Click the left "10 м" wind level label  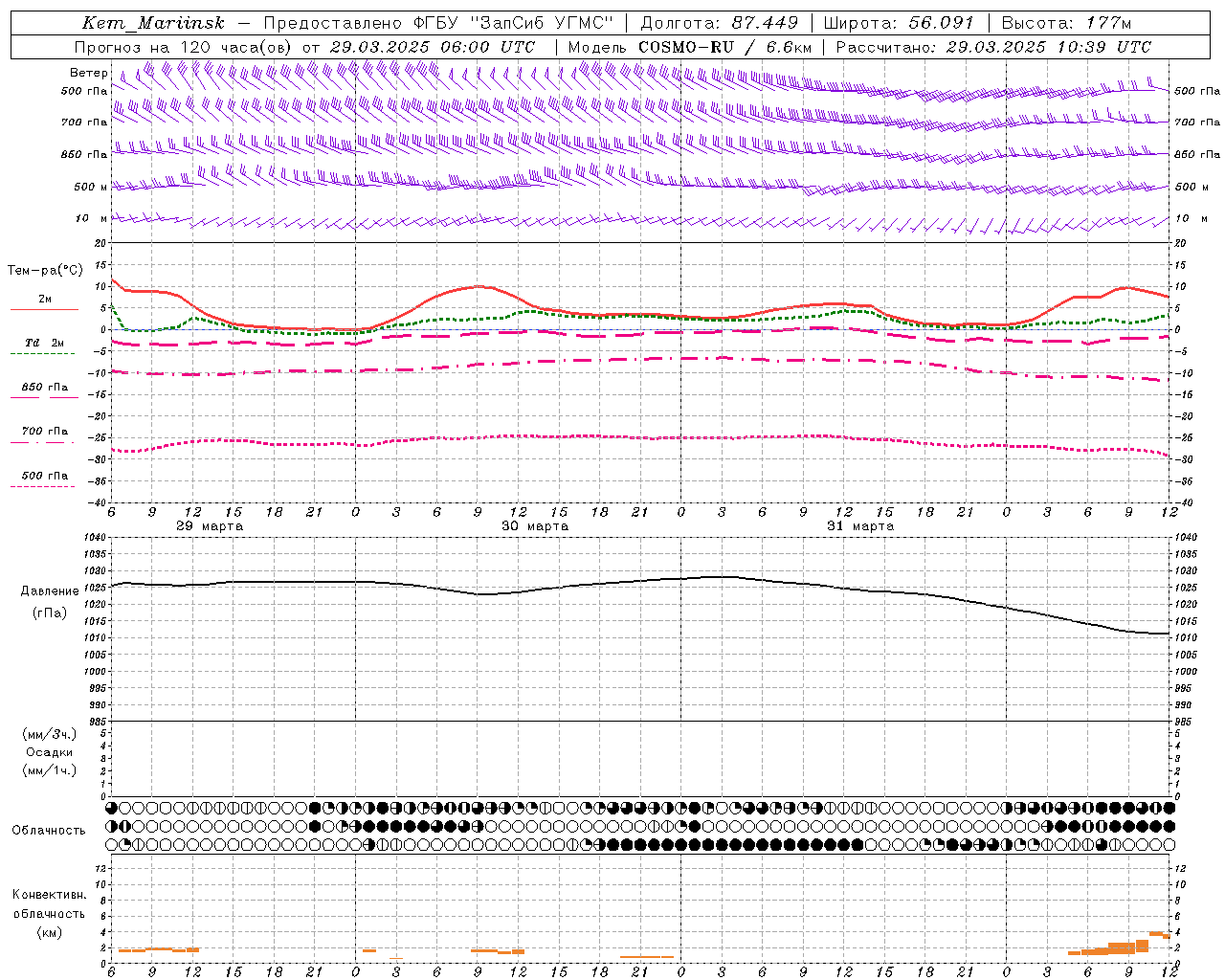tap(91, 218)
